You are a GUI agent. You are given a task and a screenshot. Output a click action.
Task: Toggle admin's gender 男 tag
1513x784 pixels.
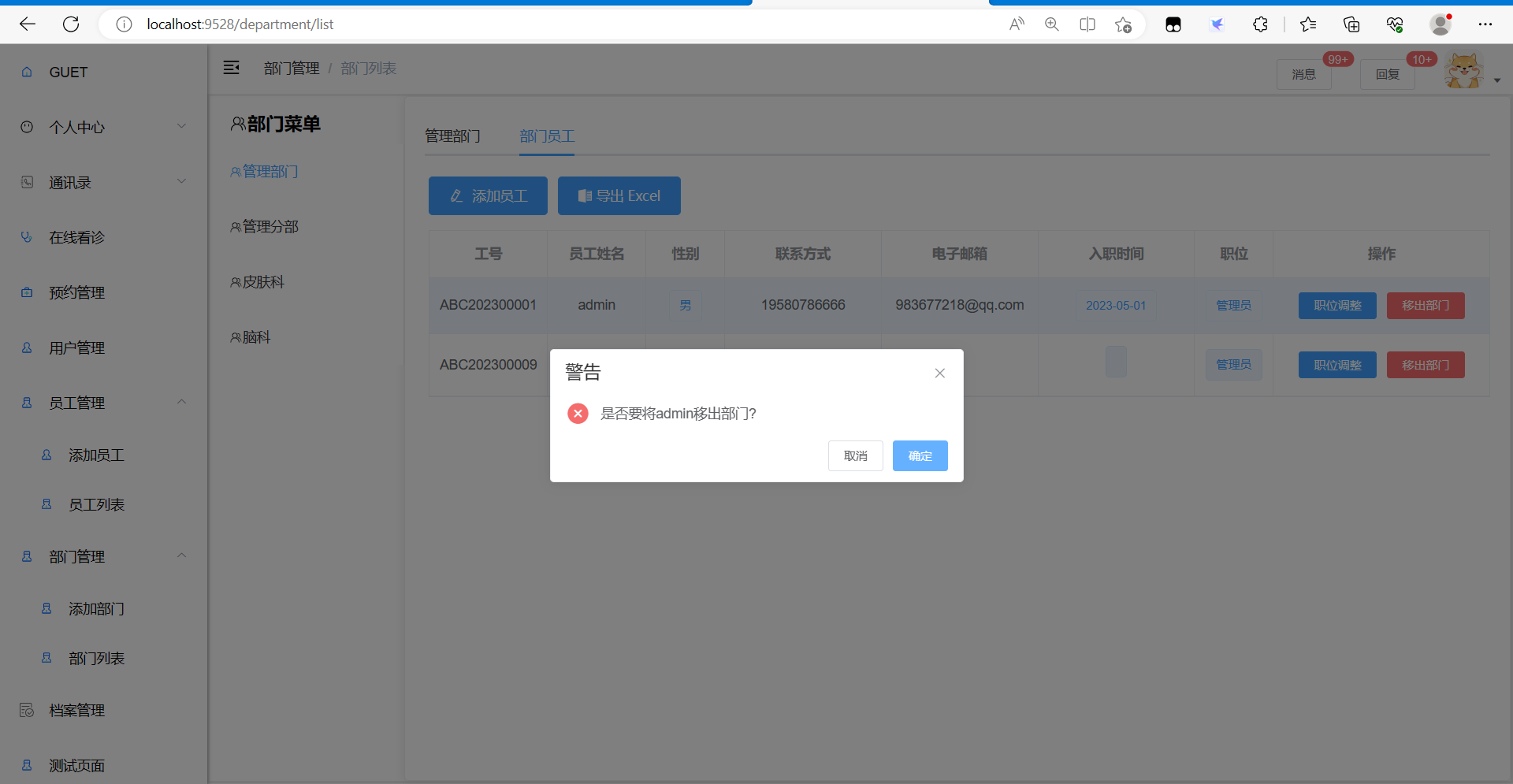pos(685,305)
